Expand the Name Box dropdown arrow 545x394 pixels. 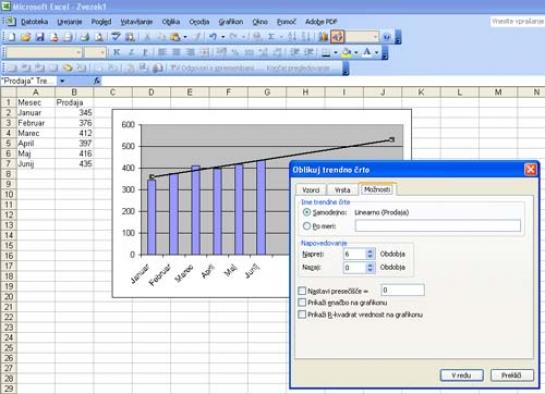tap(62, 81)
